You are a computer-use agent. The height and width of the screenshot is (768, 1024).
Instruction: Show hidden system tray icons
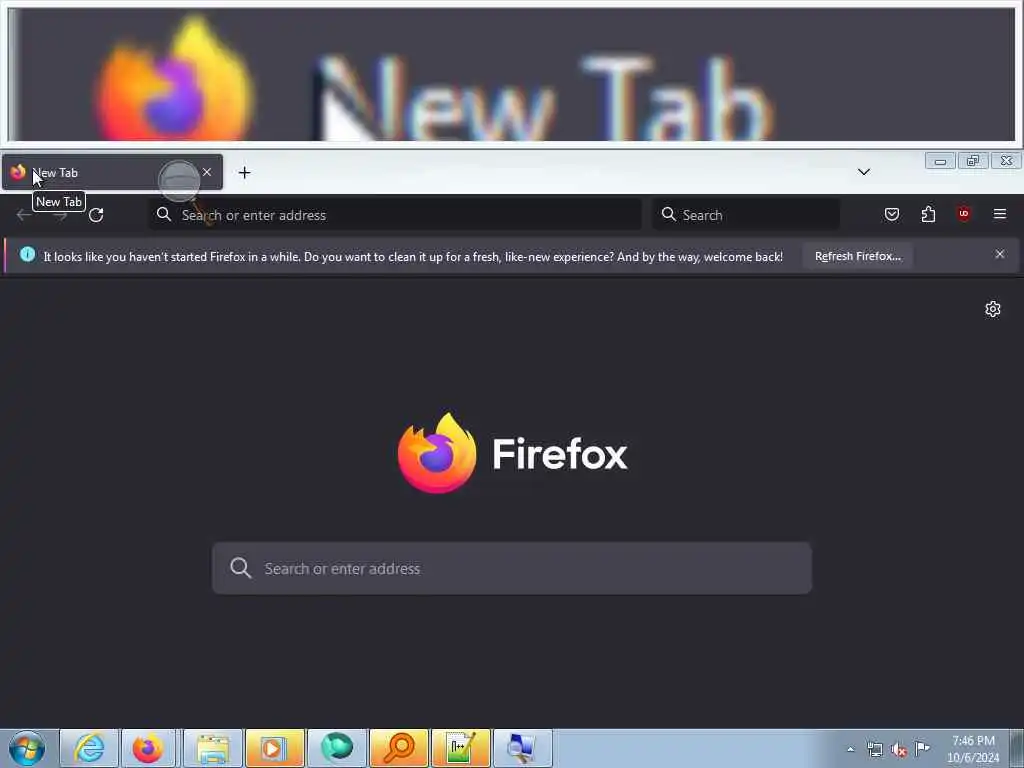tap(850, 749)
